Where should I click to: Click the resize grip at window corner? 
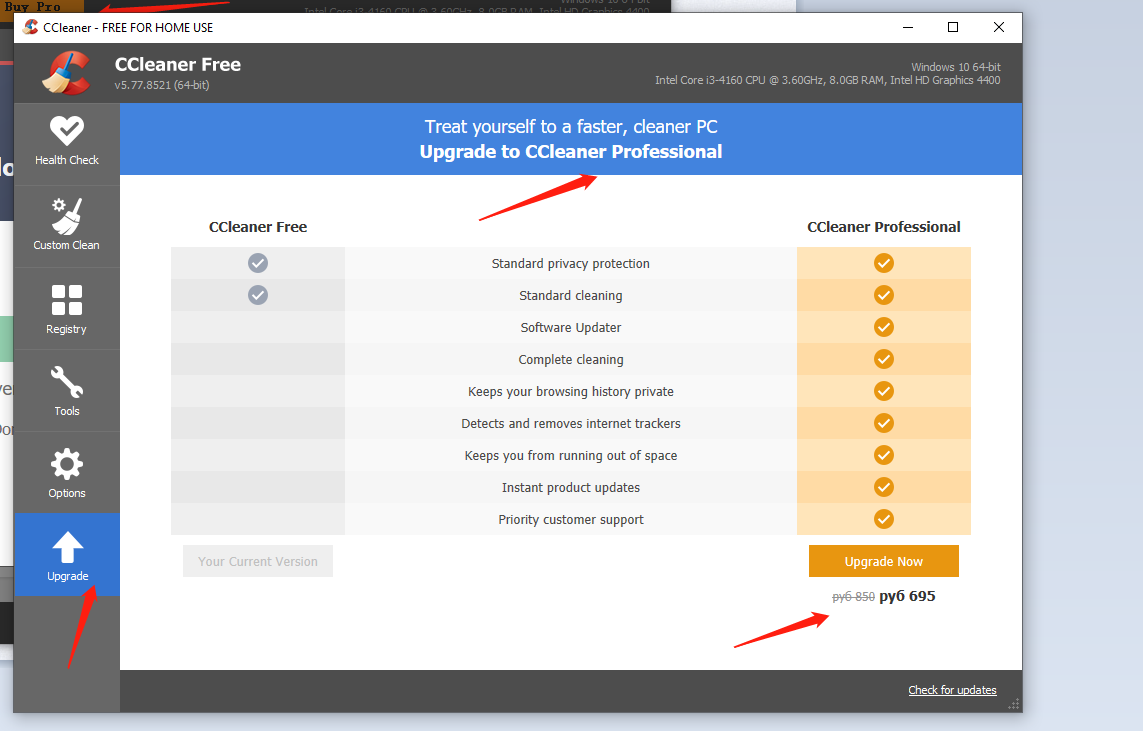[x=1013, y=704]
